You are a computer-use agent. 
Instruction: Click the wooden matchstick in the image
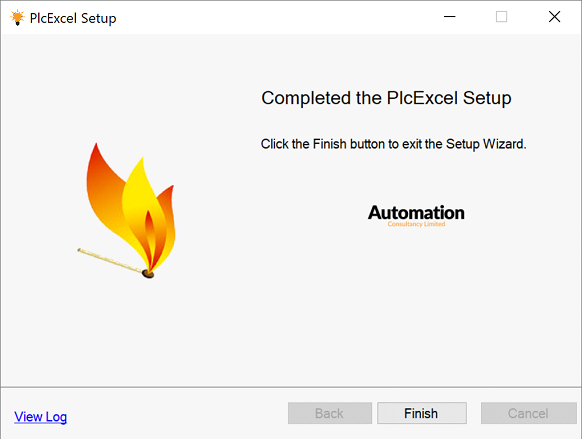111,260
